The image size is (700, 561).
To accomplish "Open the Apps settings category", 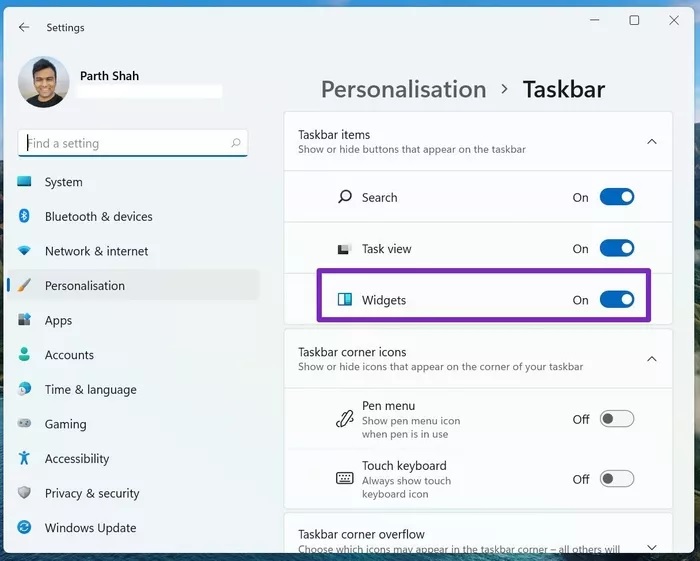I will tap(58, 321).
